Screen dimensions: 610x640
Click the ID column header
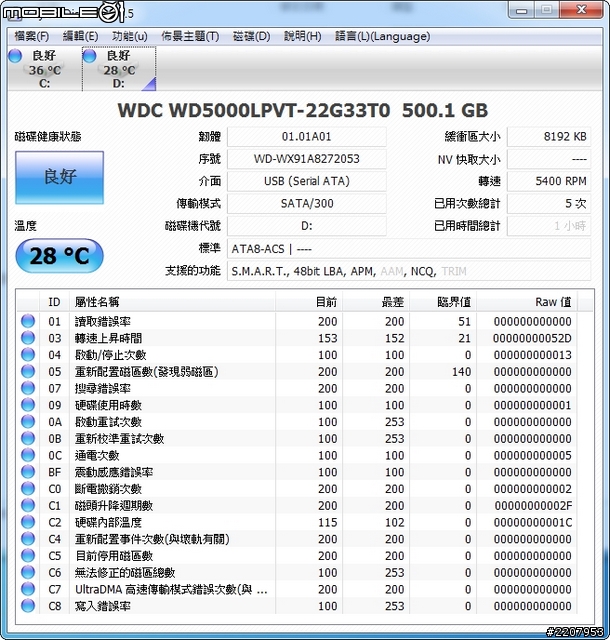[x=54, y=302]
